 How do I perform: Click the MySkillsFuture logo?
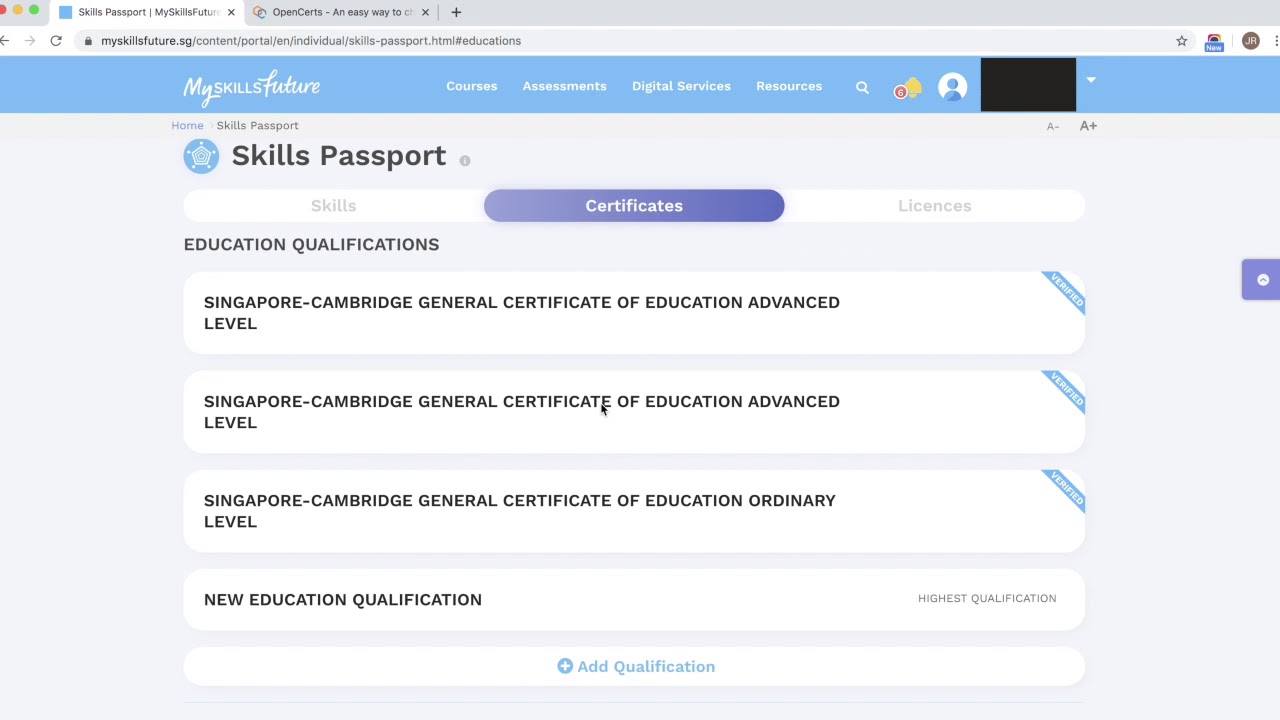point(251,87)
